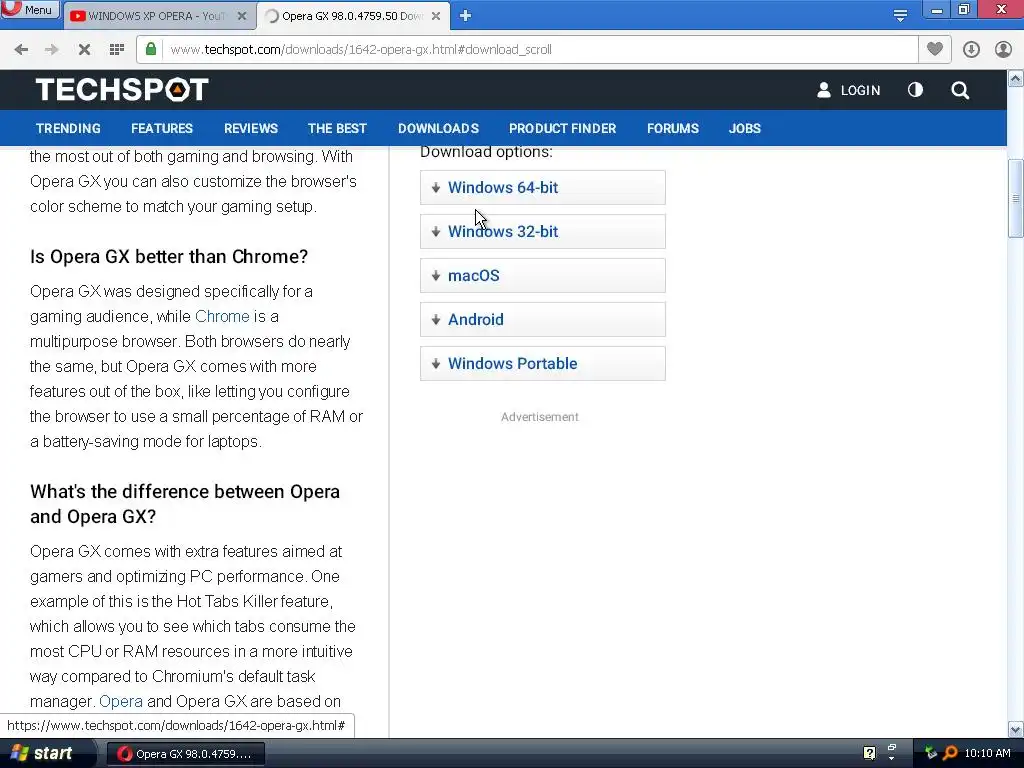This screenshot has width=1024, height=768.
Task: Click the 10:10 AM clock
Action: (x=987, y=753)
